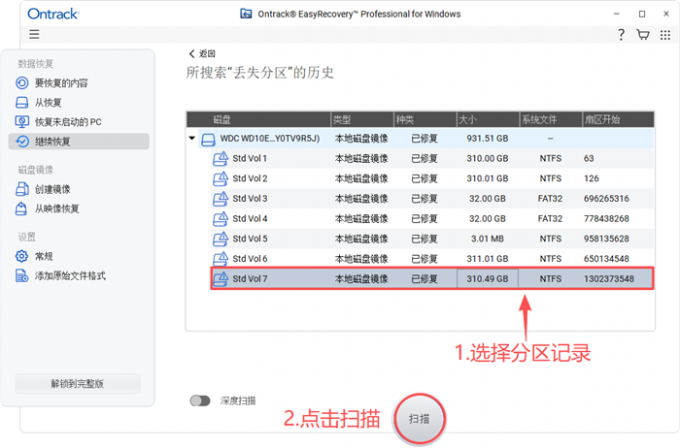Select 继续恢复 in sidebar

(52, 142)
